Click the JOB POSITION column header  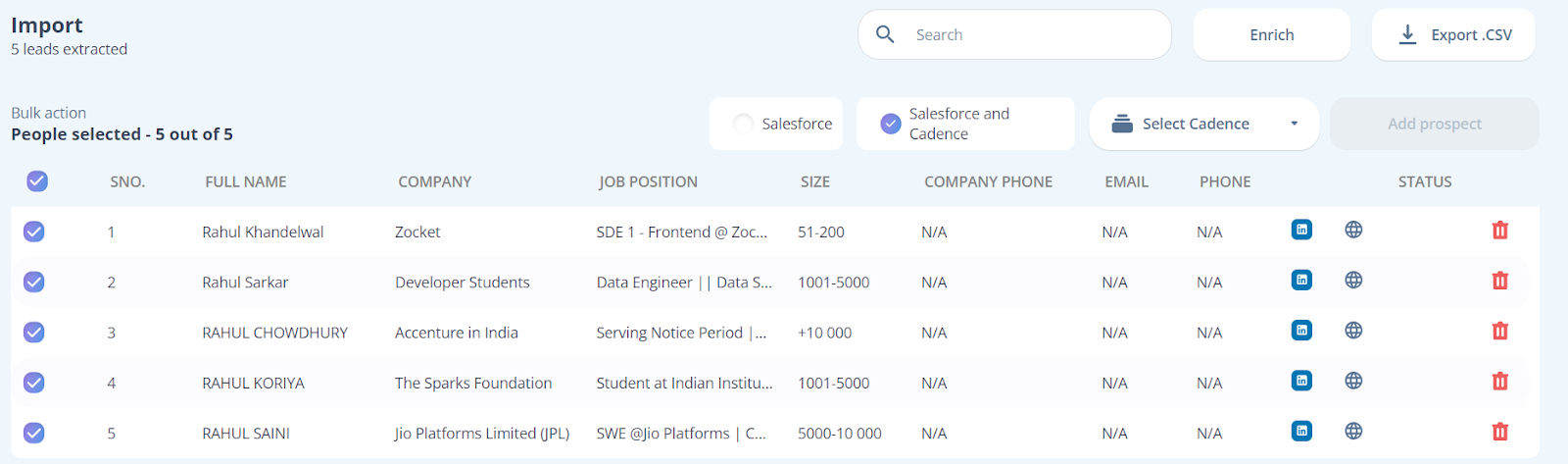coord(649,181)
